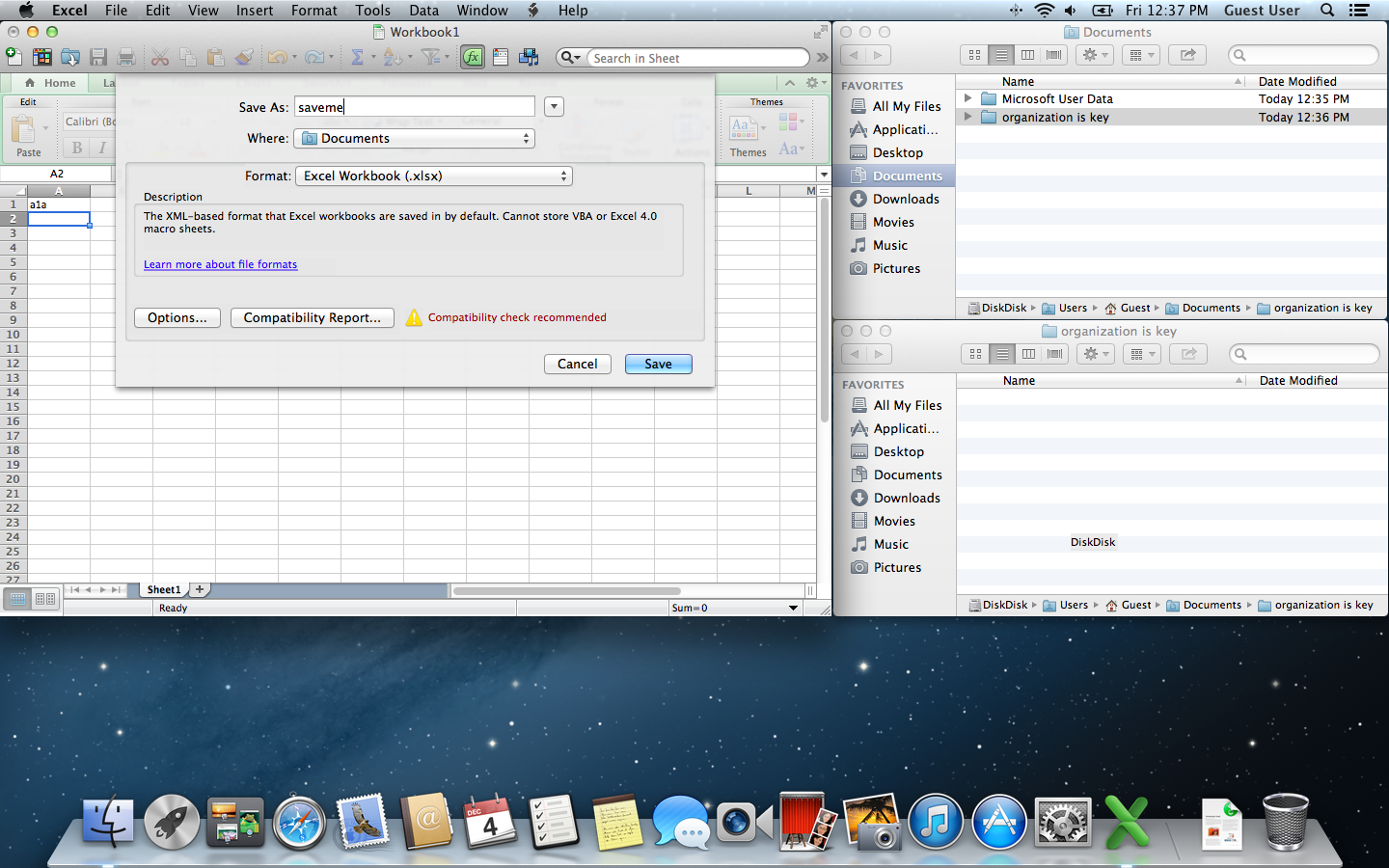The image size is (1389, 868).
Task: Open the Trash in the Dock
Action: [1286, 822]
